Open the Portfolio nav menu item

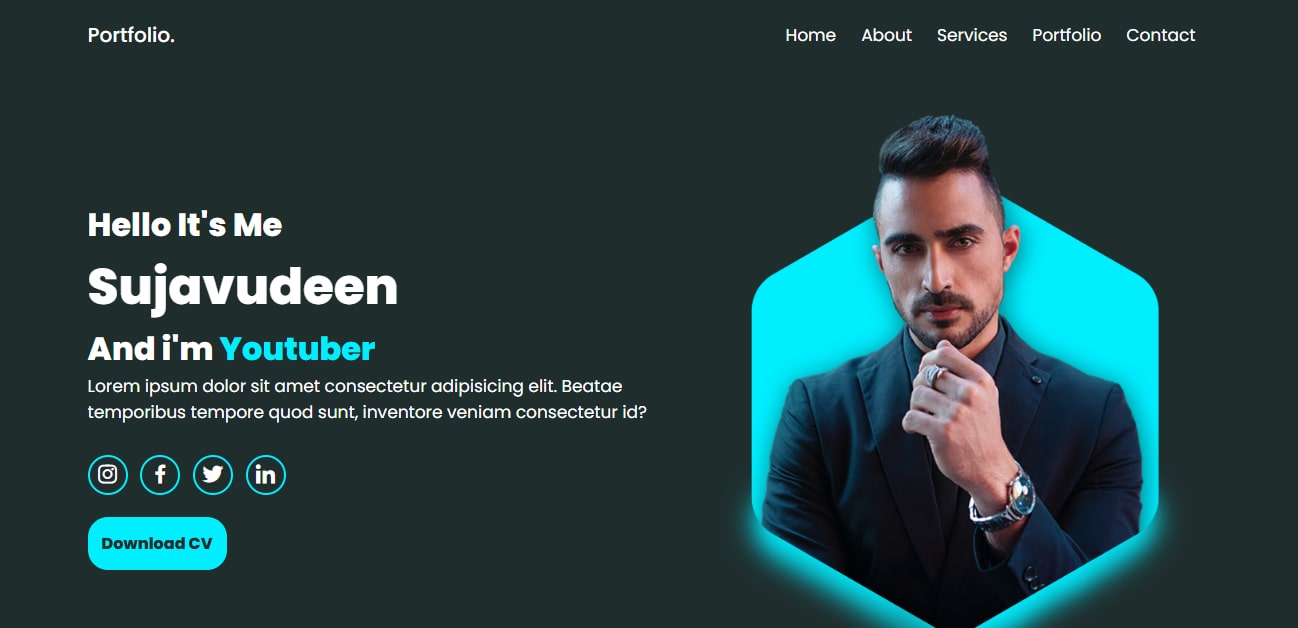(1066, 35)
